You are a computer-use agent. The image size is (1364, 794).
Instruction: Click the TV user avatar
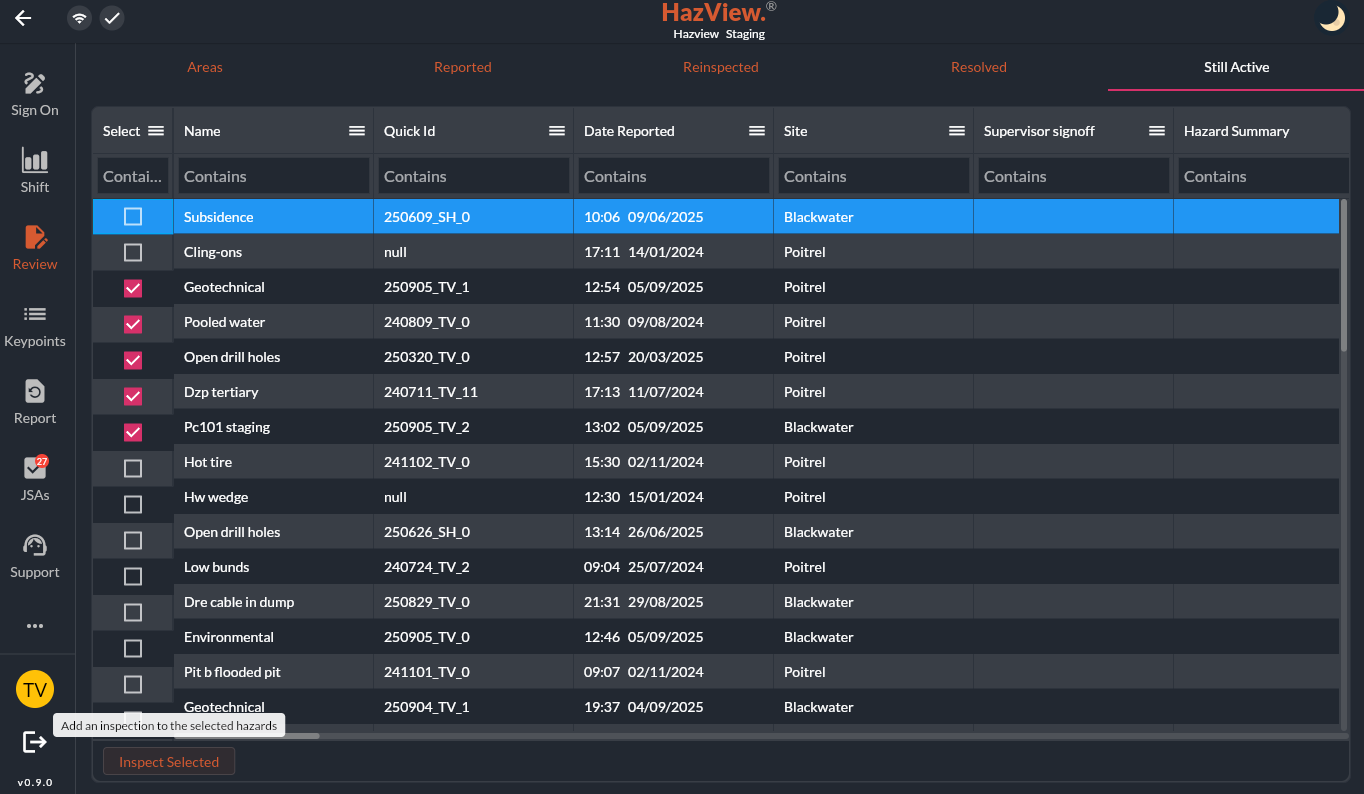35,690
